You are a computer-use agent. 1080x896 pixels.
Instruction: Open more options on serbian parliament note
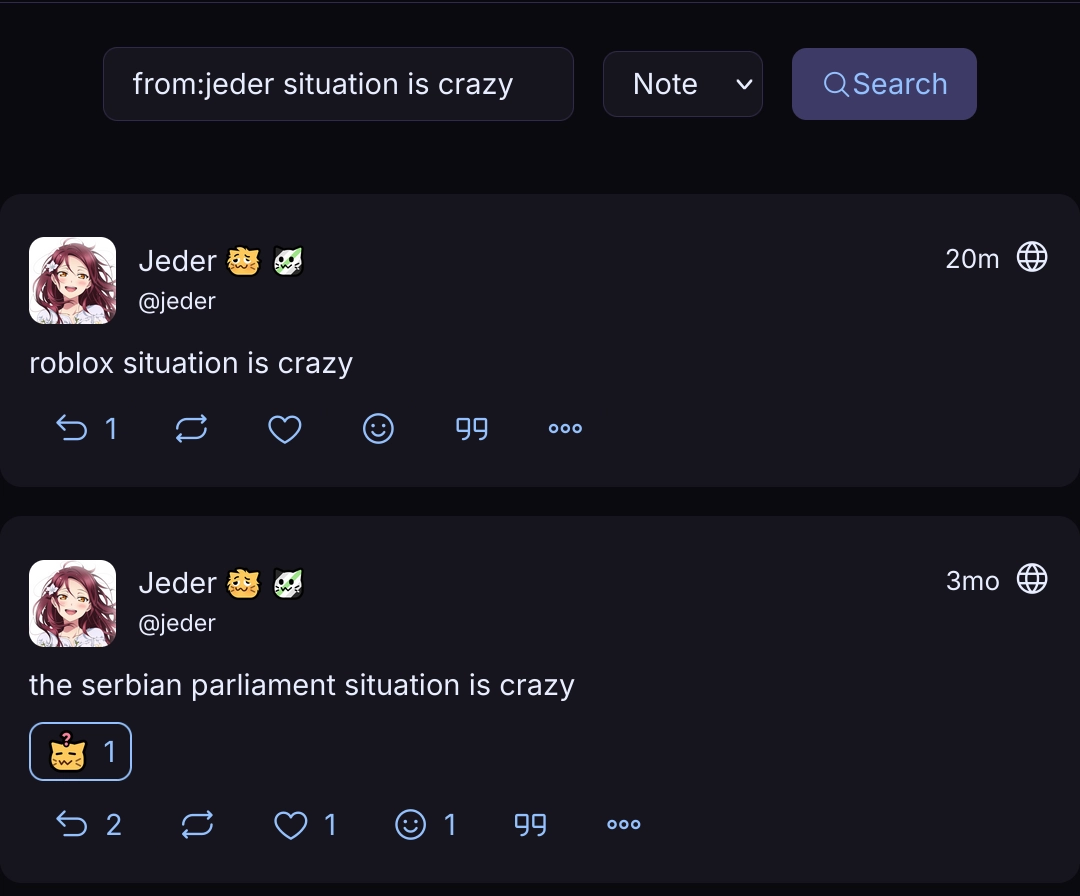[x=623, y=825]
